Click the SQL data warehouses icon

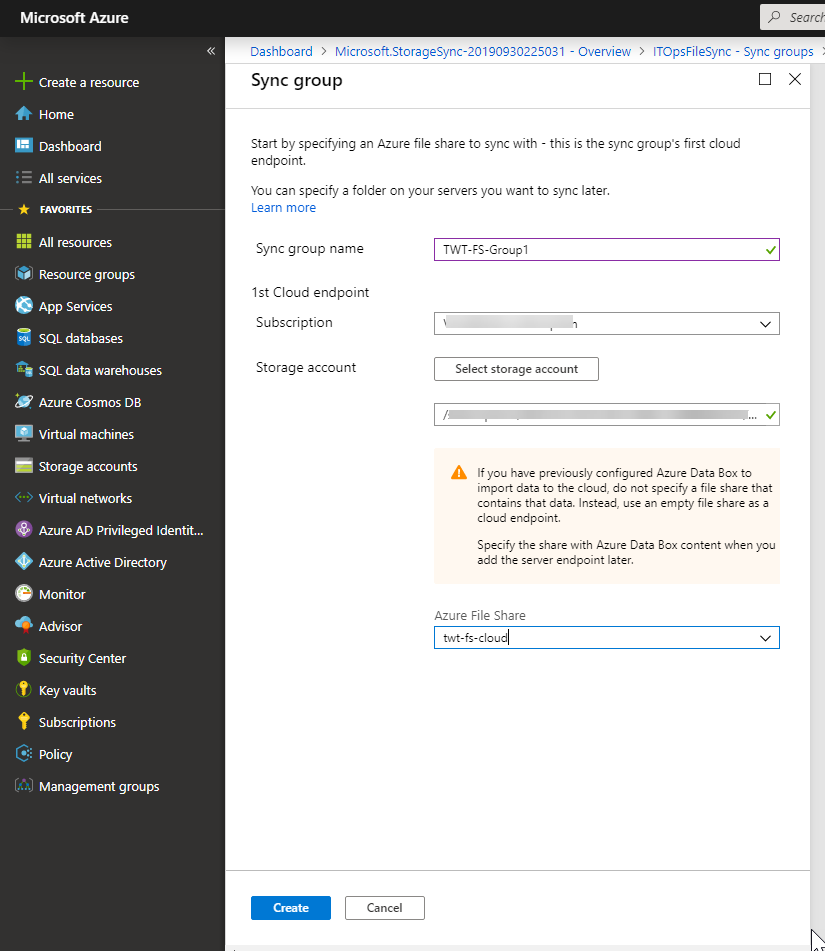pos(24,369)
